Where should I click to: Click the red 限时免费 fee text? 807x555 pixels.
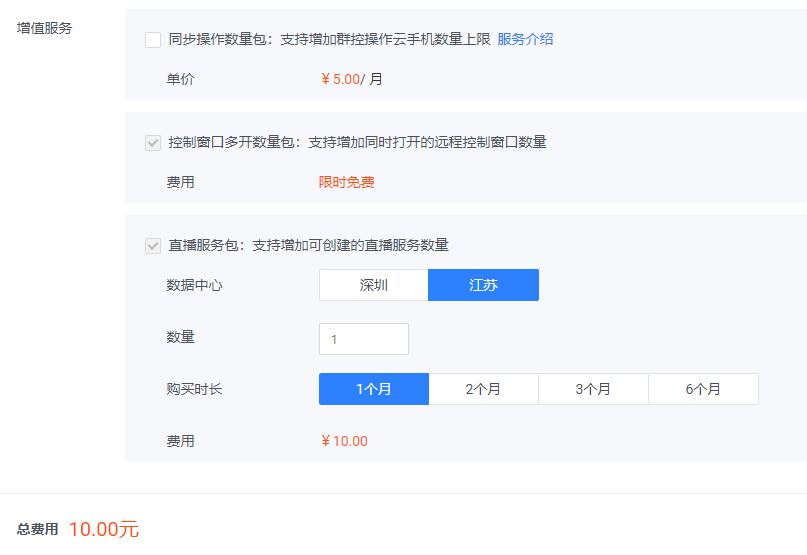pyautogui.click(x=346, y=183)
